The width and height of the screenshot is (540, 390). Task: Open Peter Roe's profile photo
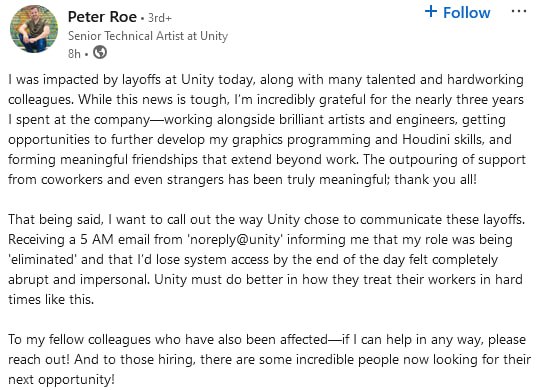click(x=34, y=29)
